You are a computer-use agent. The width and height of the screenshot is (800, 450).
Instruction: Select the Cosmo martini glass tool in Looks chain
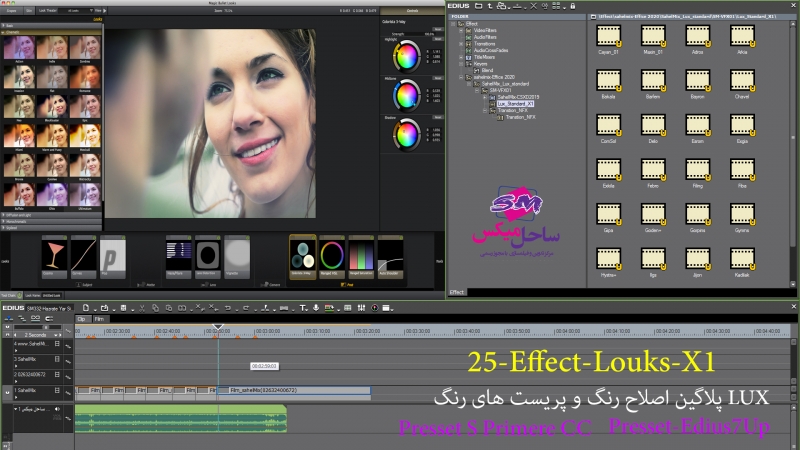tap(54, 256)
